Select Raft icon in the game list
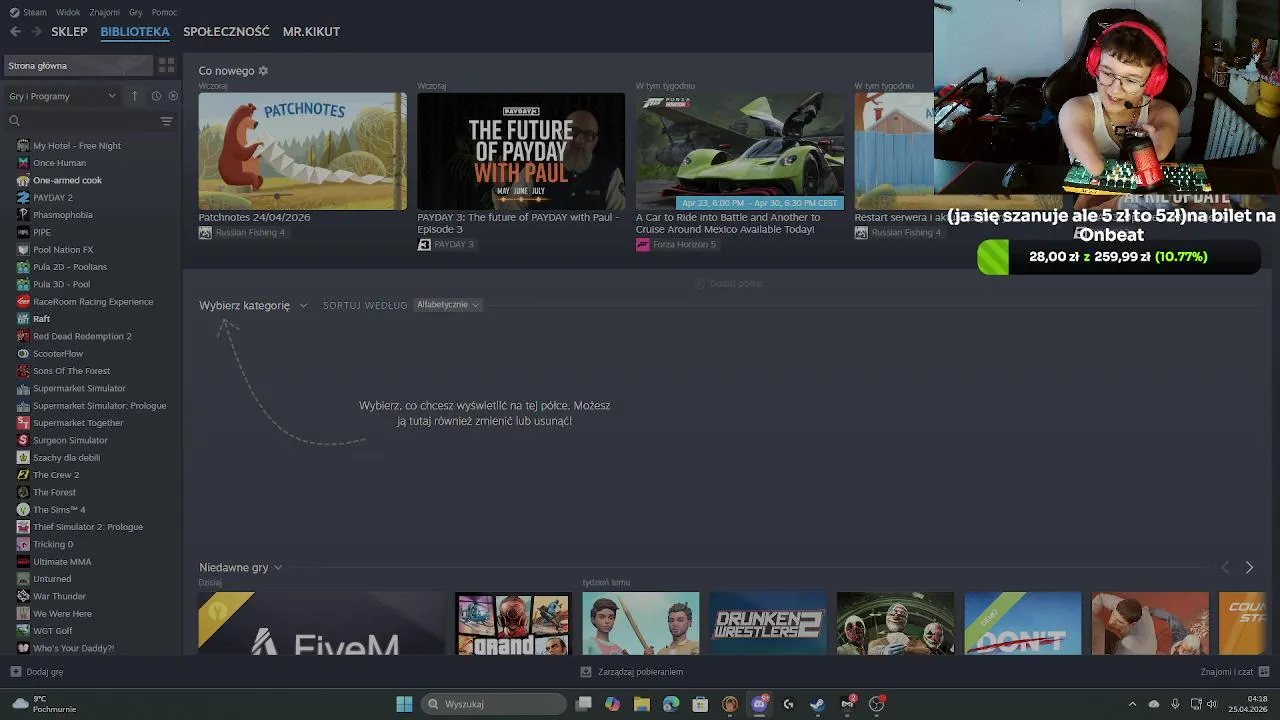 (x=23, y=319)
